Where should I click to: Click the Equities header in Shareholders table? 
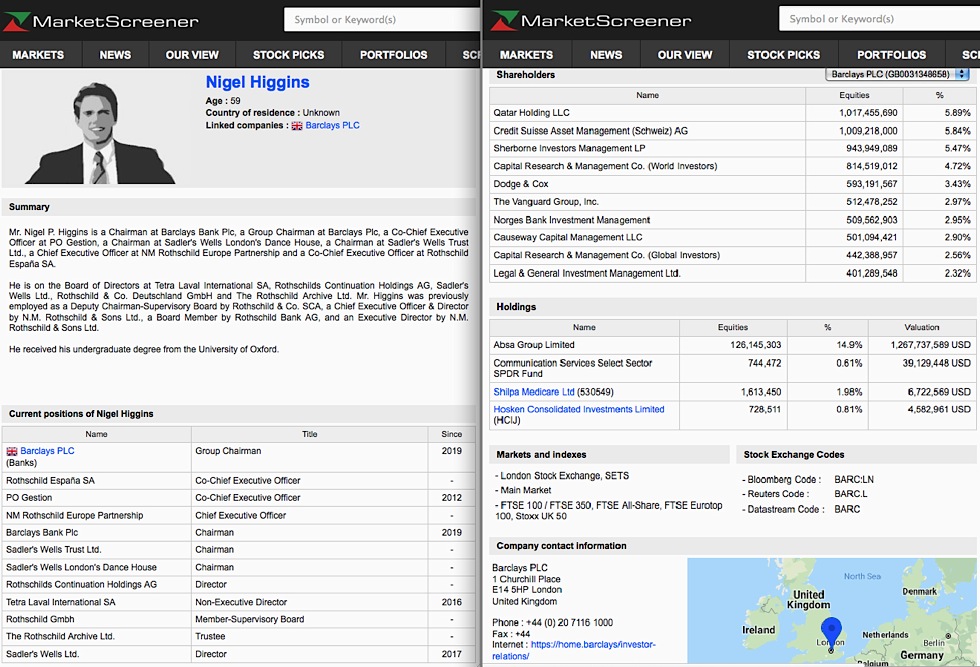pyautogui.click(x=854, y=96)
